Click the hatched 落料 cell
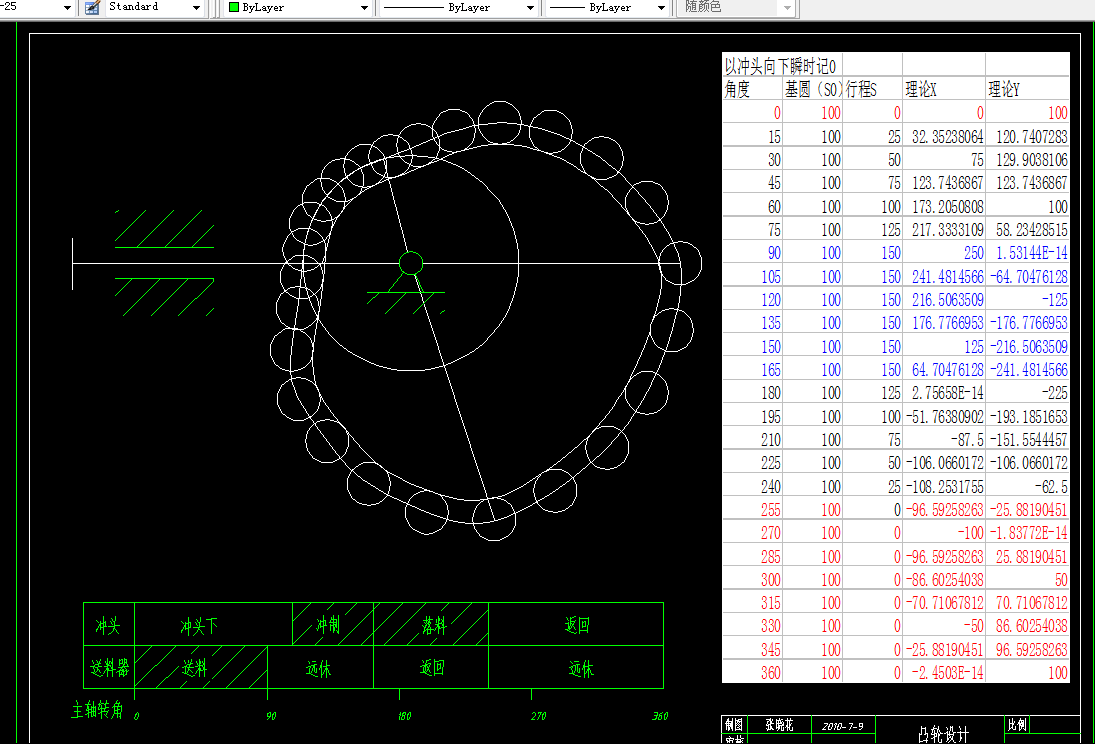The width and height of the screenshot is (1095, 744). pos(433,625)
